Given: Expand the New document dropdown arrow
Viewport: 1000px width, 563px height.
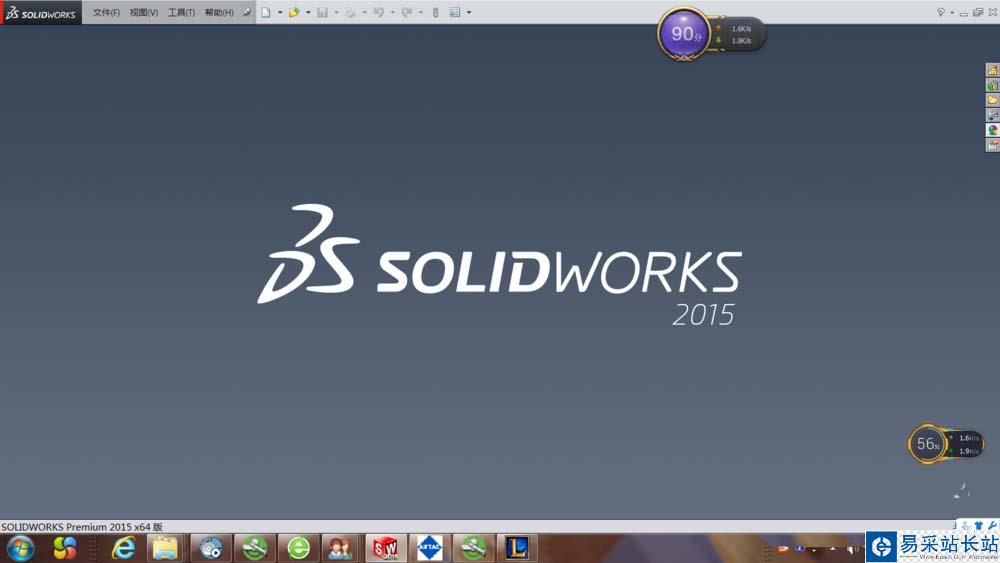Looking at the screenshot, I should [x=280, y=12].
